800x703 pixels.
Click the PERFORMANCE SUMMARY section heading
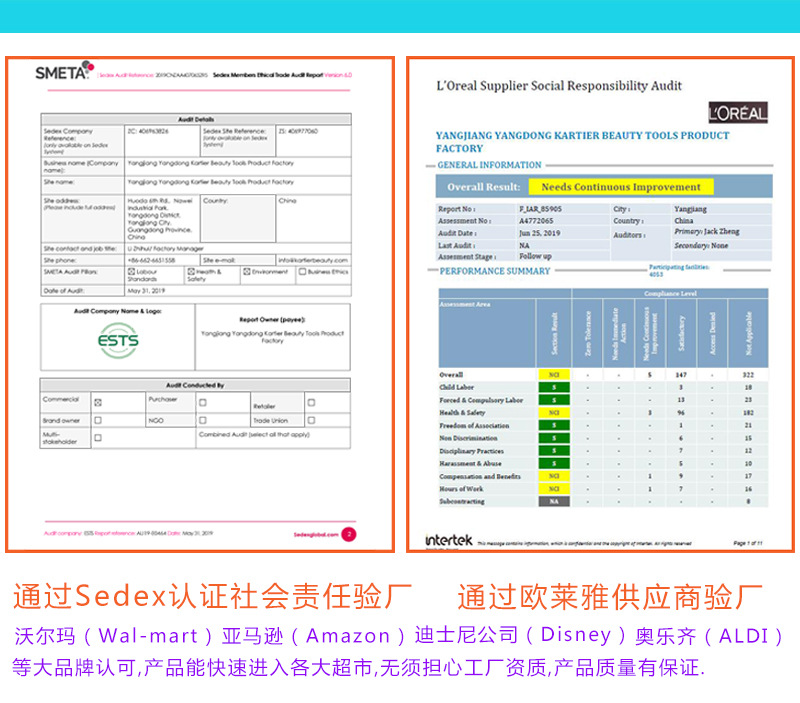(x=495, y=271)
